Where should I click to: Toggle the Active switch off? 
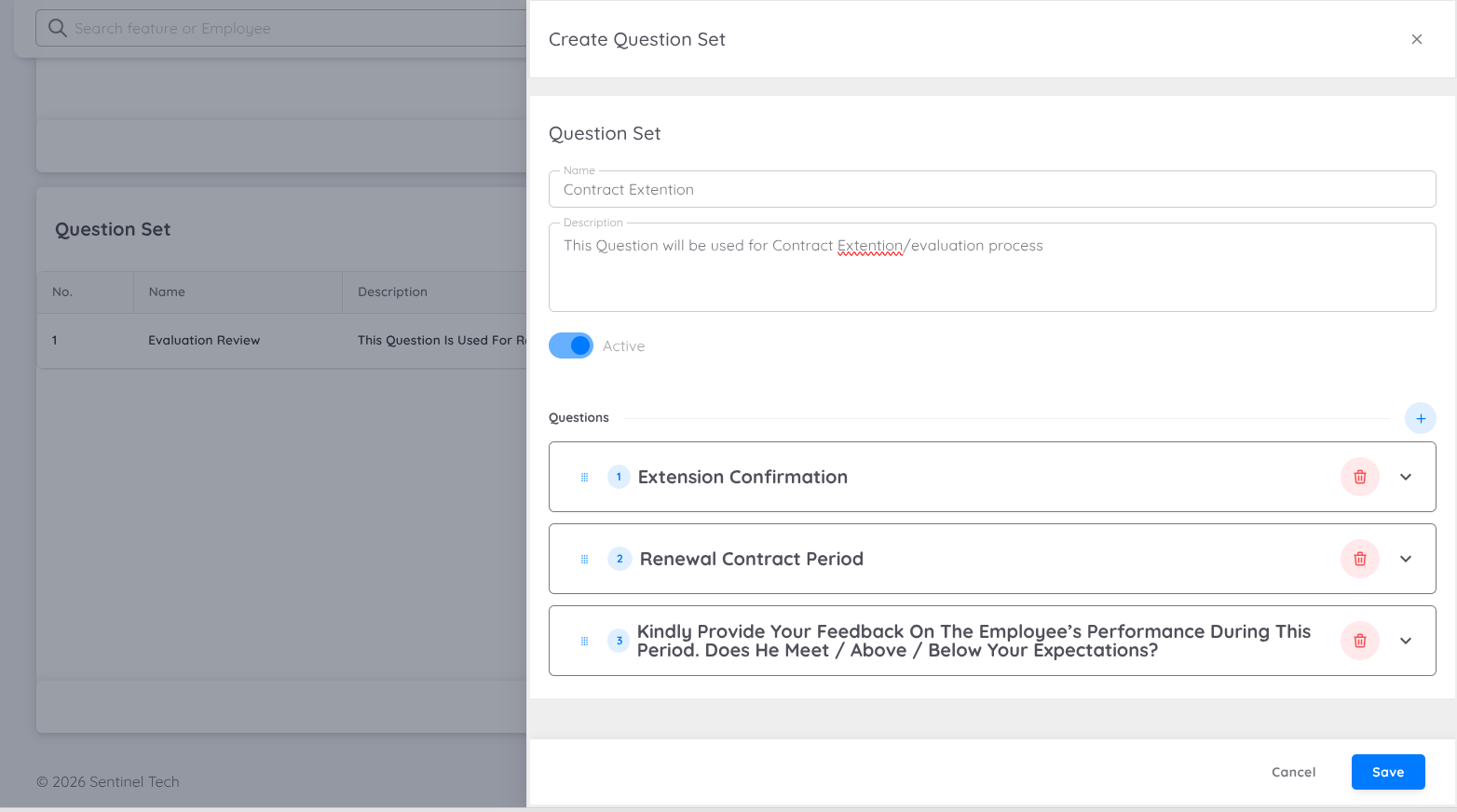coord(570,345)
